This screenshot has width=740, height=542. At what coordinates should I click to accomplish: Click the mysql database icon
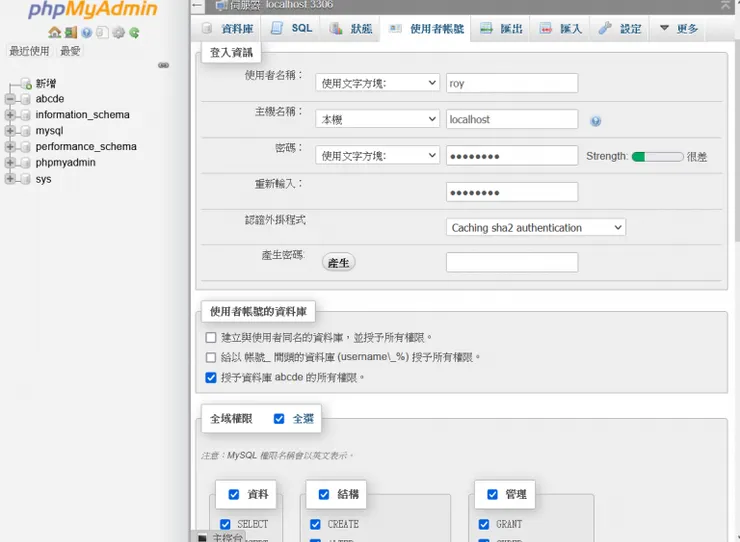click(x=26, y=131)
